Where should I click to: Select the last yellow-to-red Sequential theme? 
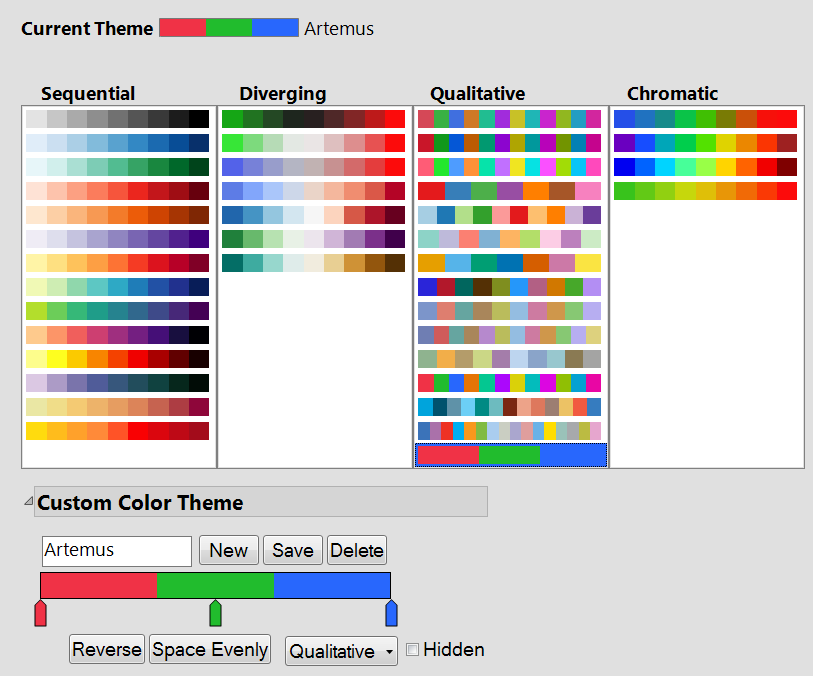point(118,431)
